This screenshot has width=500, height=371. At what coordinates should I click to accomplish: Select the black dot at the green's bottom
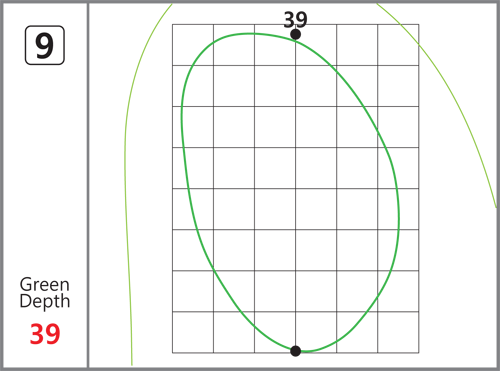[x=295, y=351]
